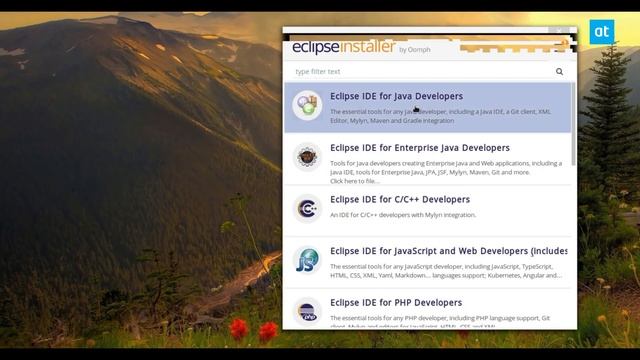
Task: Click the JavaScript 'The essential tools for any JavaScript developer' description
Action: point(445,271)
